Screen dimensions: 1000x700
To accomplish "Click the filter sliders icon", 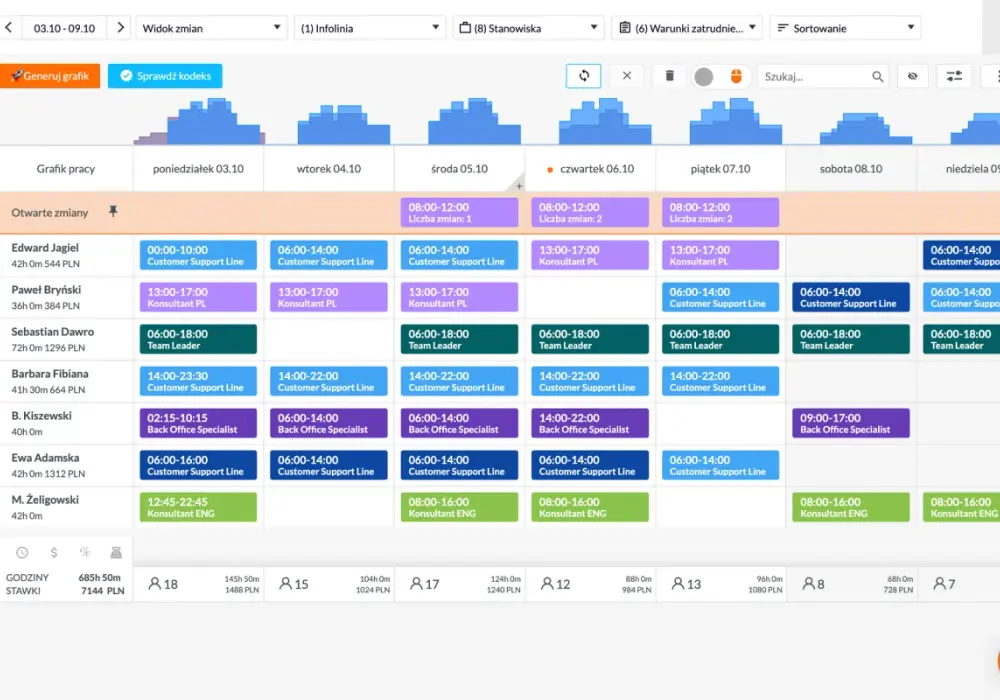I will point(954,76).
